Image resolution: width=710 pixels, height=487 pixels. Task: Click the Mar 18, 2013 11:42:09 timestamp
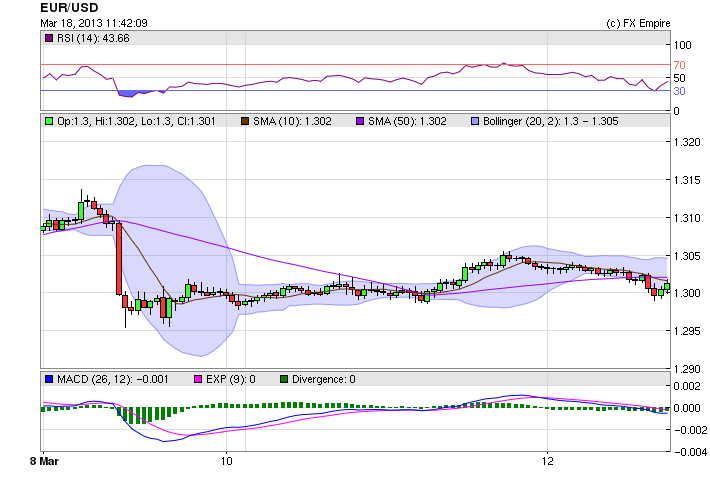point(94,23)
